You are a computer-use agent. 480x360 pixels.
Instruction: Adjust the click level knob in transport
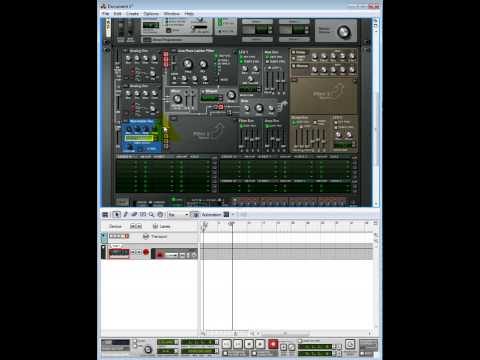(148, 349)
